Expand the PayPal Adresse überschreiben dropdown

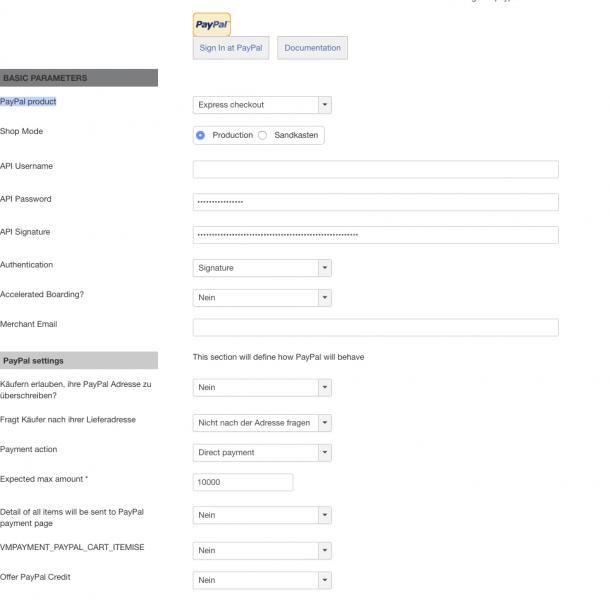point(261,388)
